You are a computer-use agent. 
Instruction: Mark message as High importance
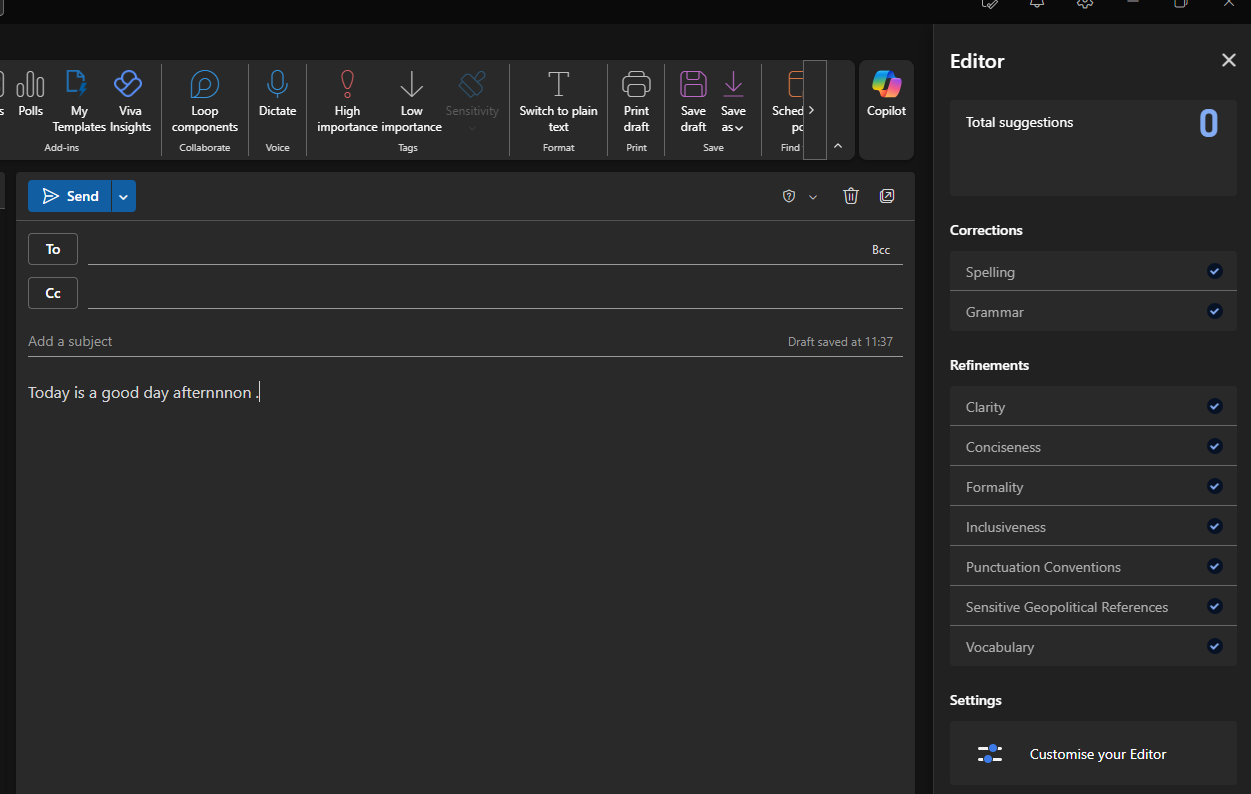[x=347, y=100]
